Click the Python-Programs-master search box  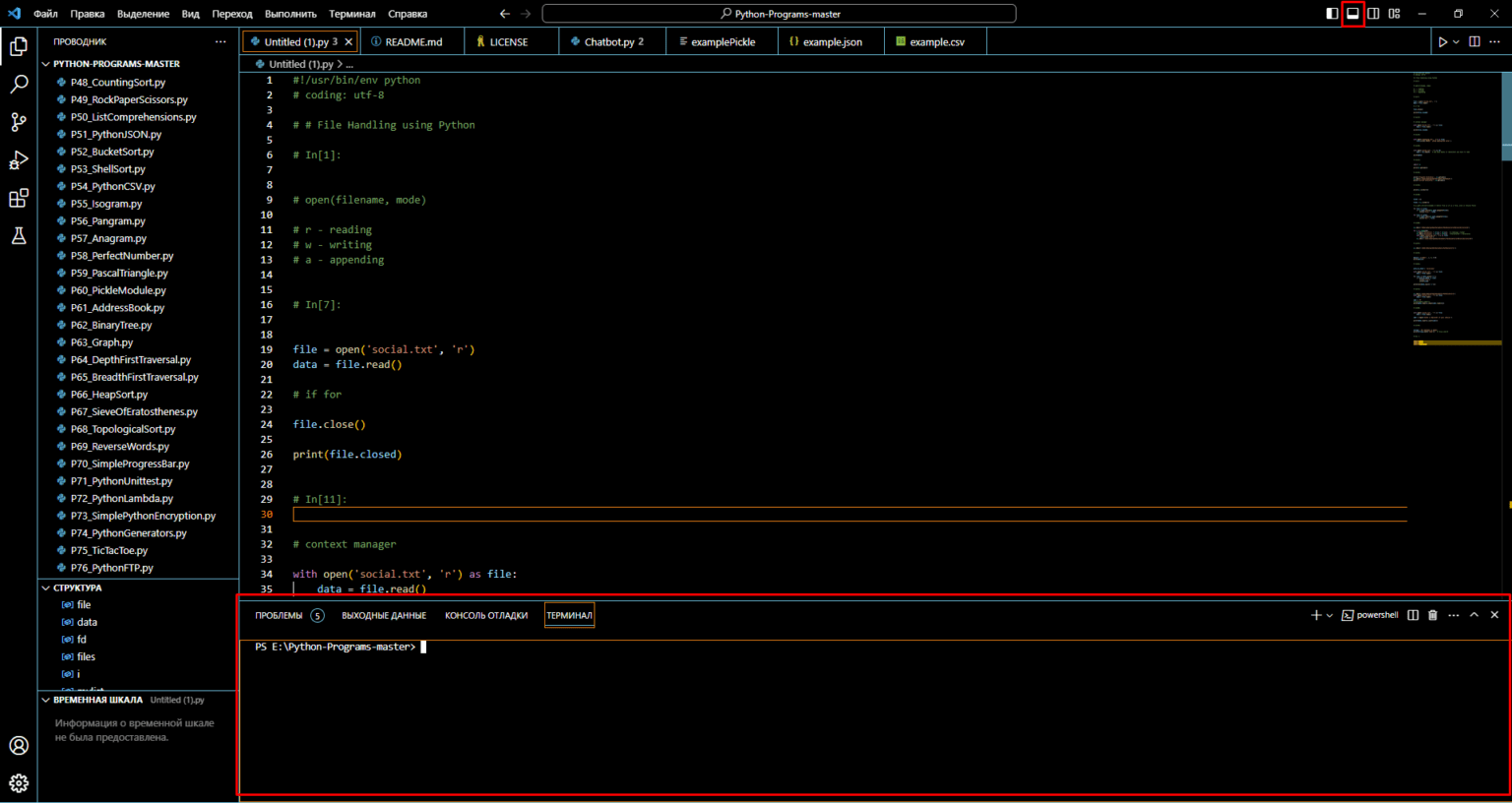779,14
